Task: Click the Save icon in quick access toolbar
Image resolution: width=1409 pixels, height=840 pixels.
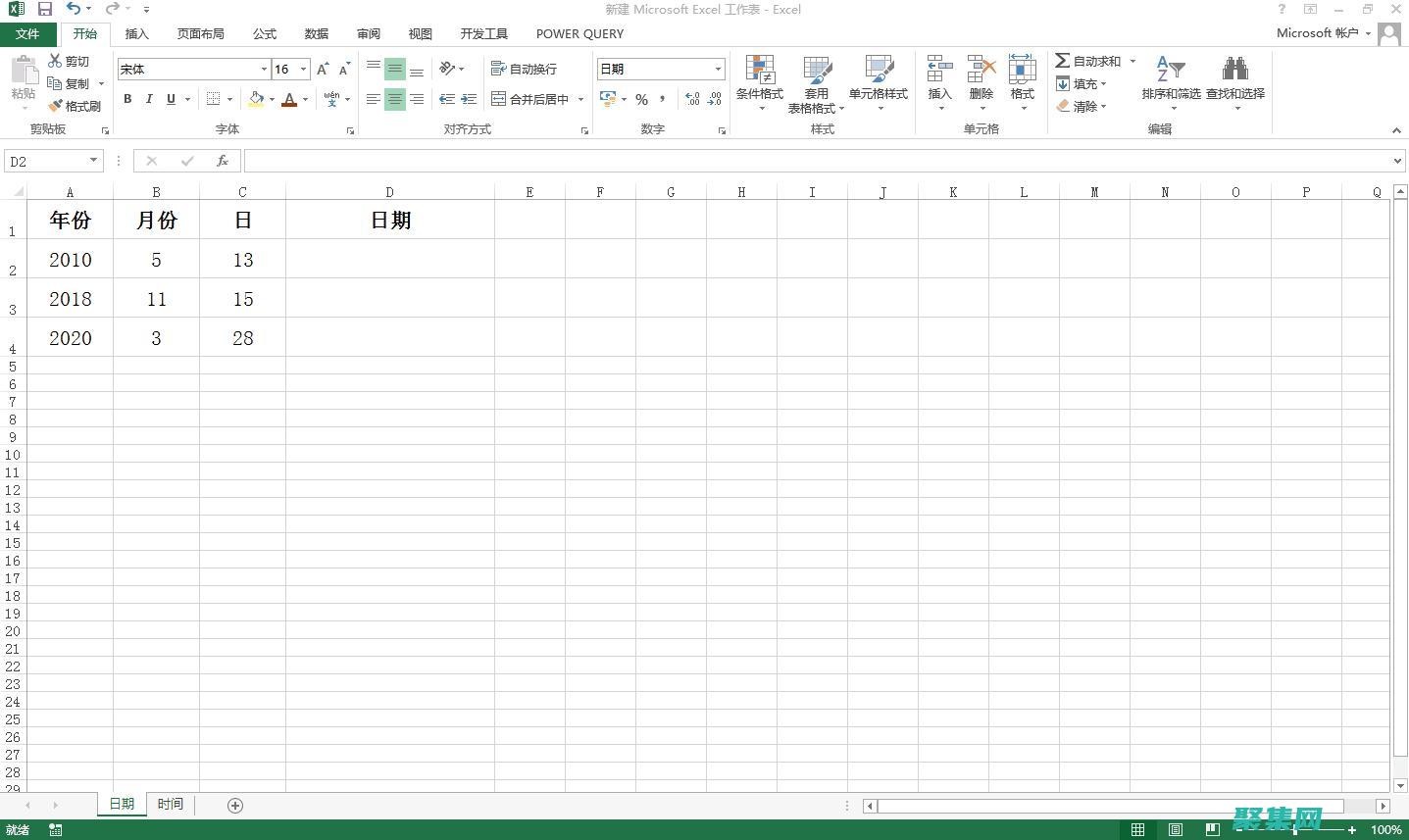Action: point(45,9)
